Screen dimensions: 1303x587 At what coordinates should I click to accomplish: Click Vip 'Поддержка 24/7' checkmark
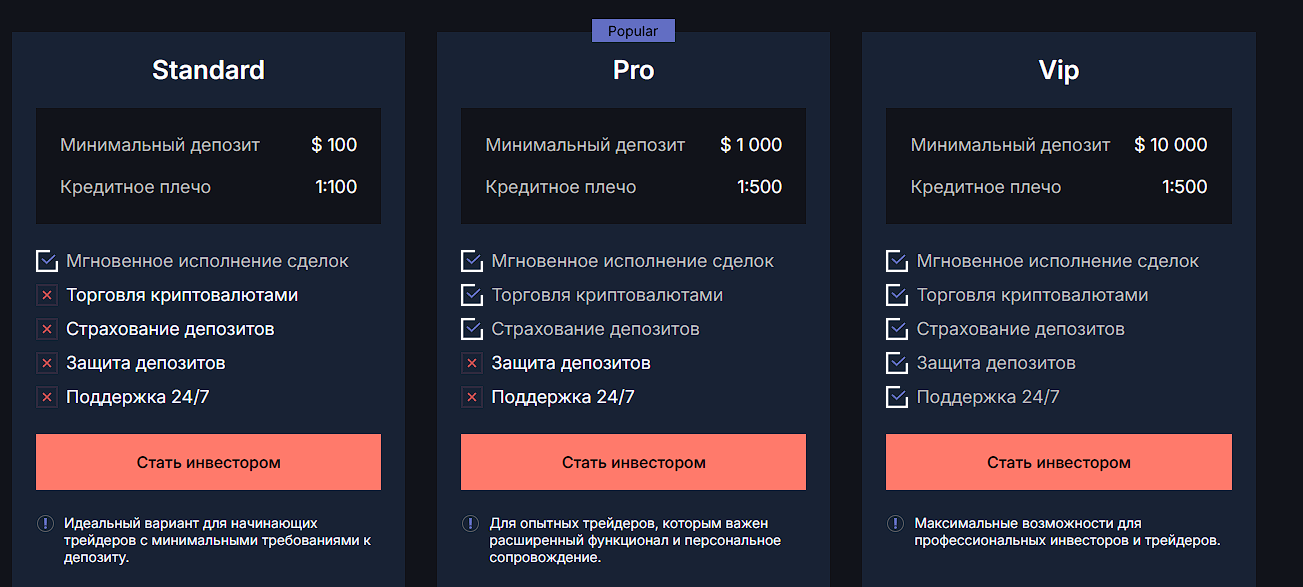[x=897, y=397]
